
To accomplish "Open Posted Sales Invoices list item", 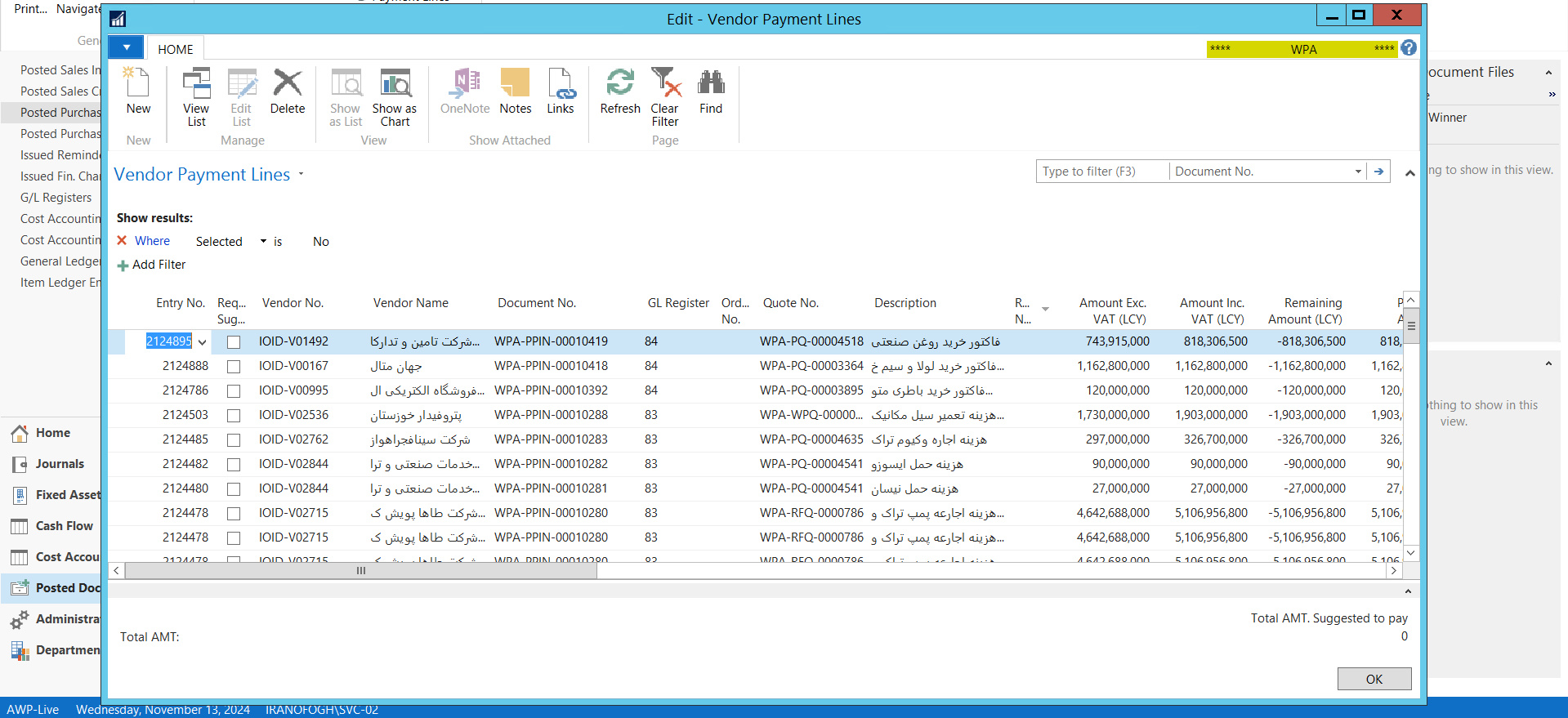I will tap(60, 70).
